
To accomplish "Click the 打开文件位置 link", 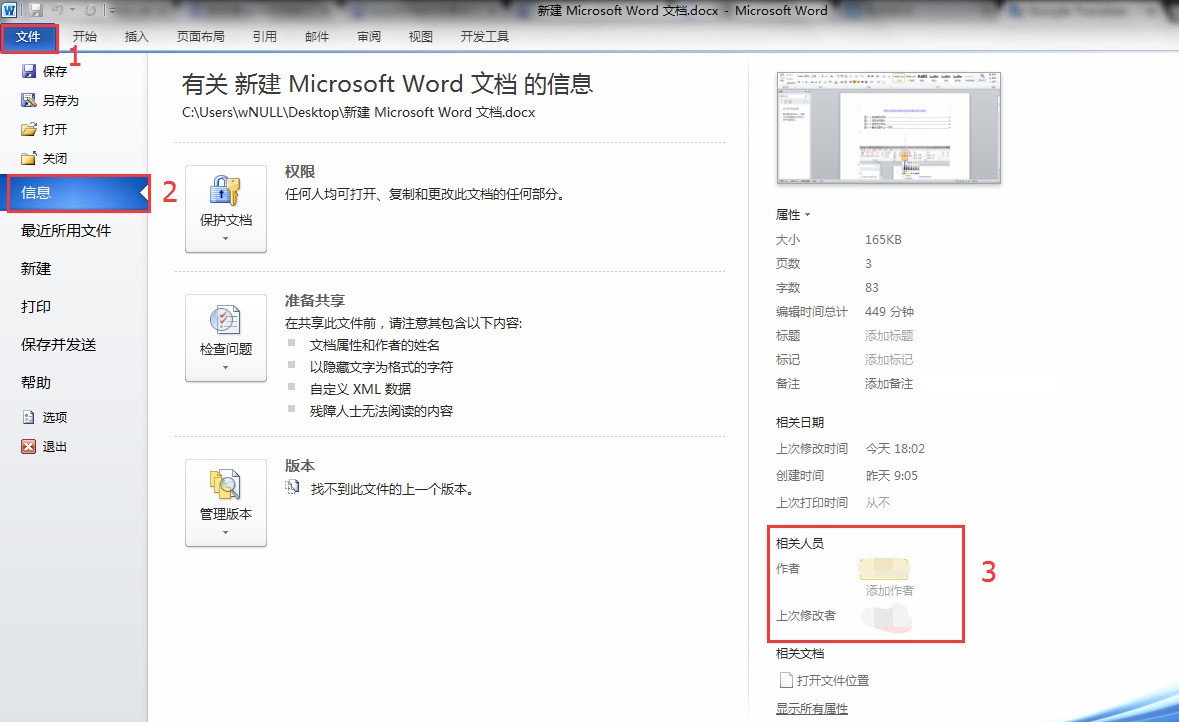I will (x=832, y=681).
